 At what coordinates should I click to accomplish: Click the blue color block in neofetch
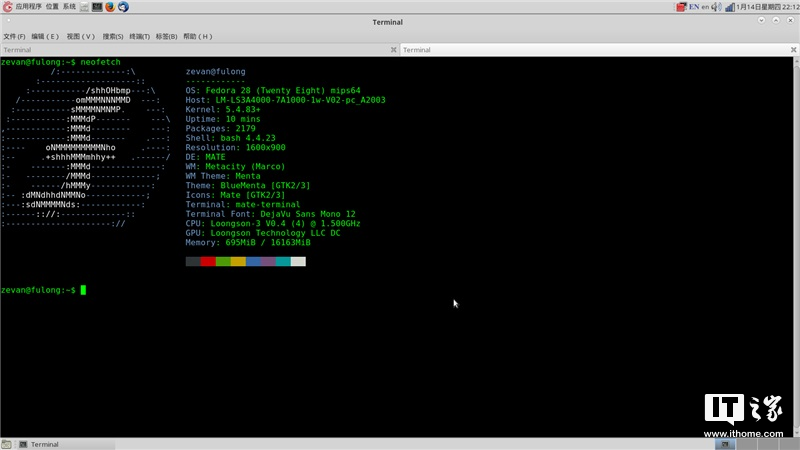tap(253, 261)
